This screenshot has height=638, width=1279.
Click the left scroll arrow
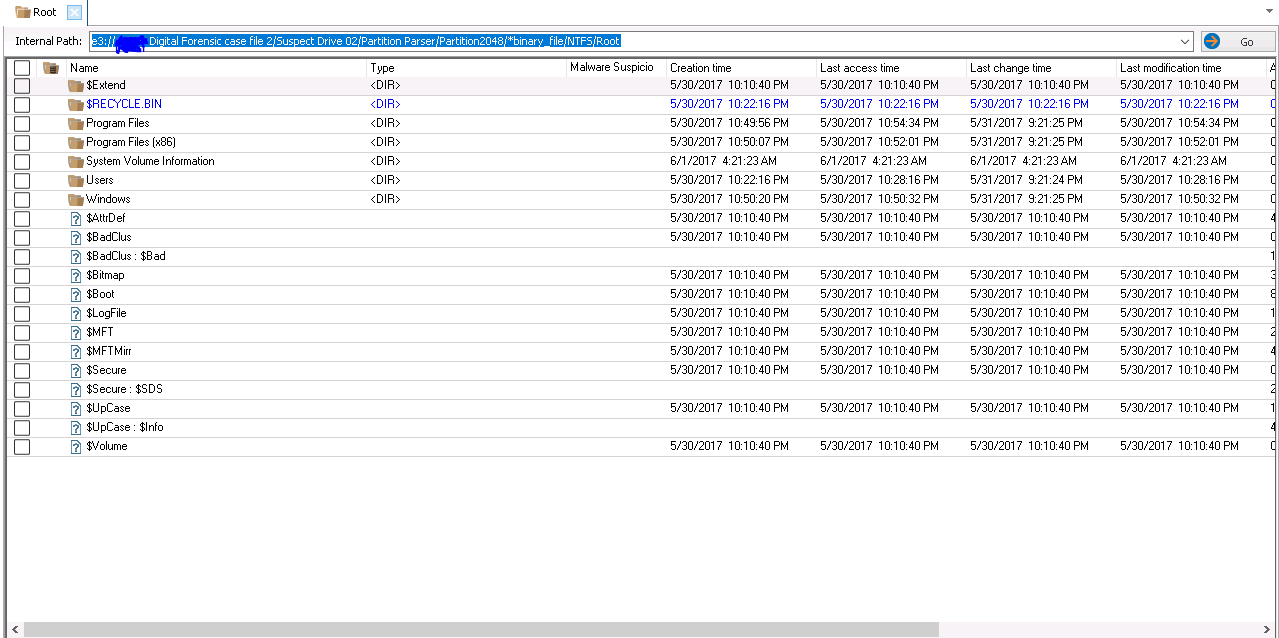14,630
